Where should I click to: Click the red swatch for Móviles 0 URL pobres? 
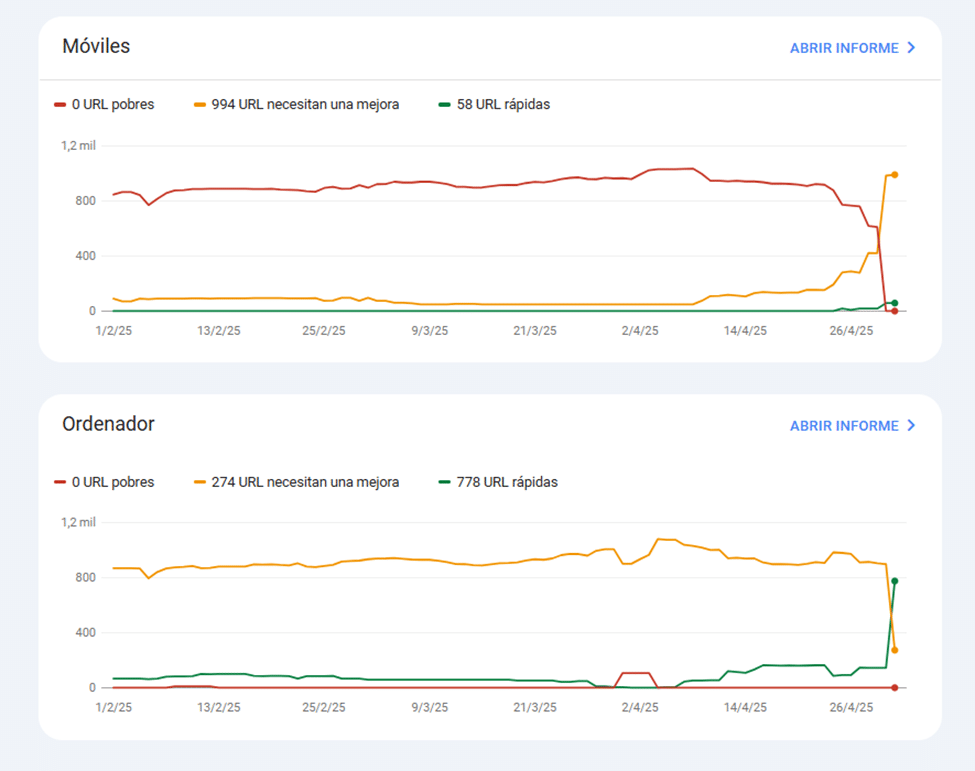(x=60, y=104)
